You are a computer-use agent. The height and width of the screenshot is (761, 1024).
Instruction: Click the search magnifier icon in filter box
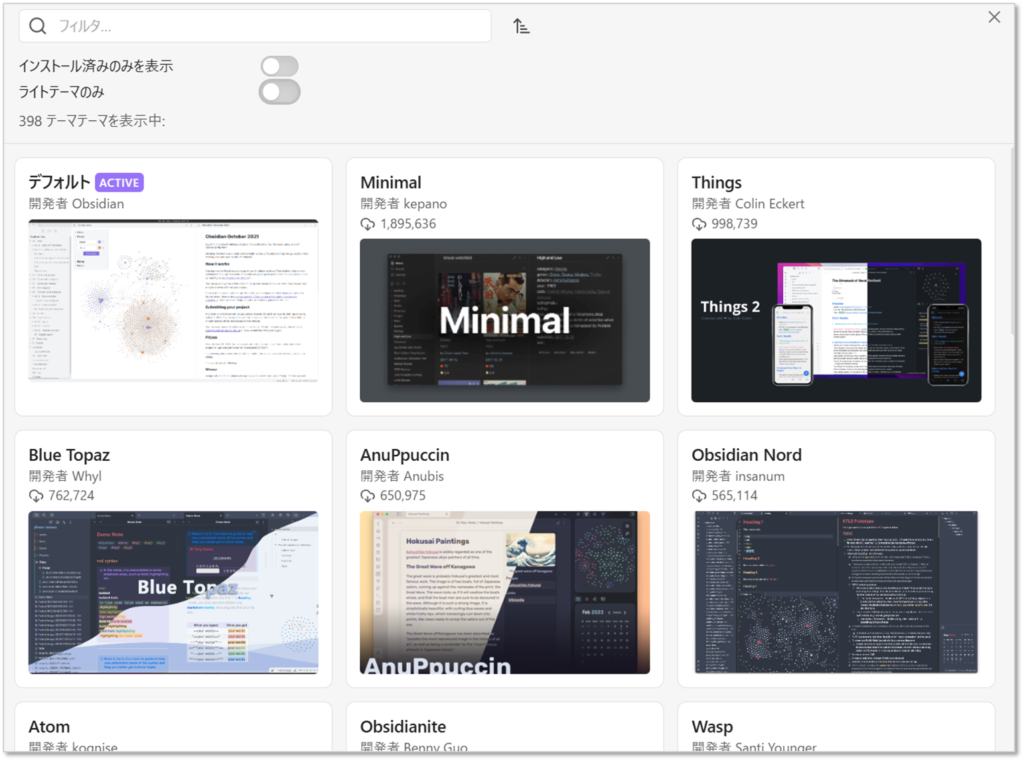click(38, 26)
